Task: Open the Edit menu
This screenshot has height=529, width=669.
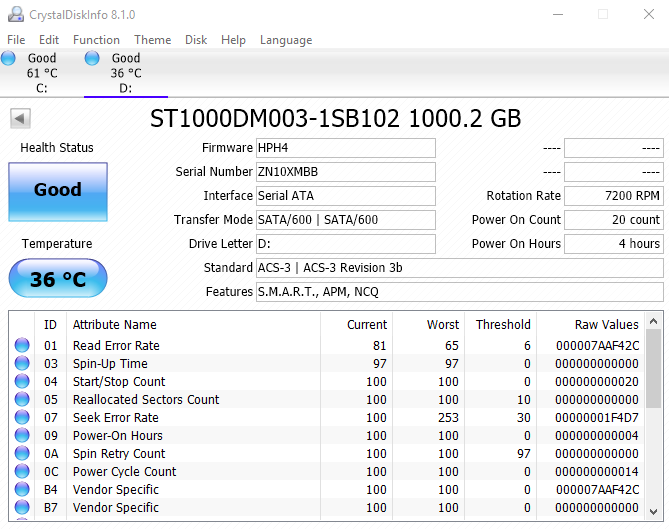Action: [x=49, y=40]
